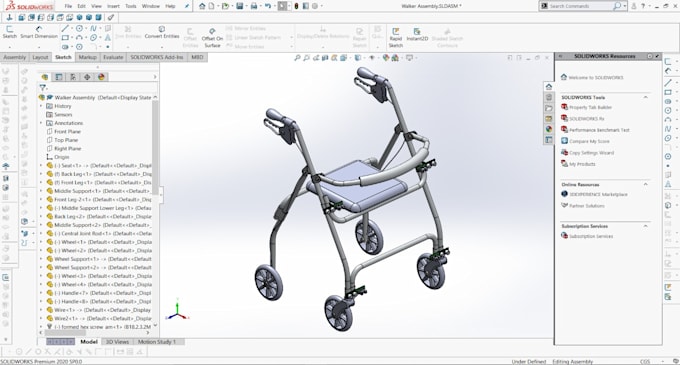Collapse the SOLIDWORKS Tools section chevron
The width and height of the screenshot is (680, 365).
[x=645, y=98]
